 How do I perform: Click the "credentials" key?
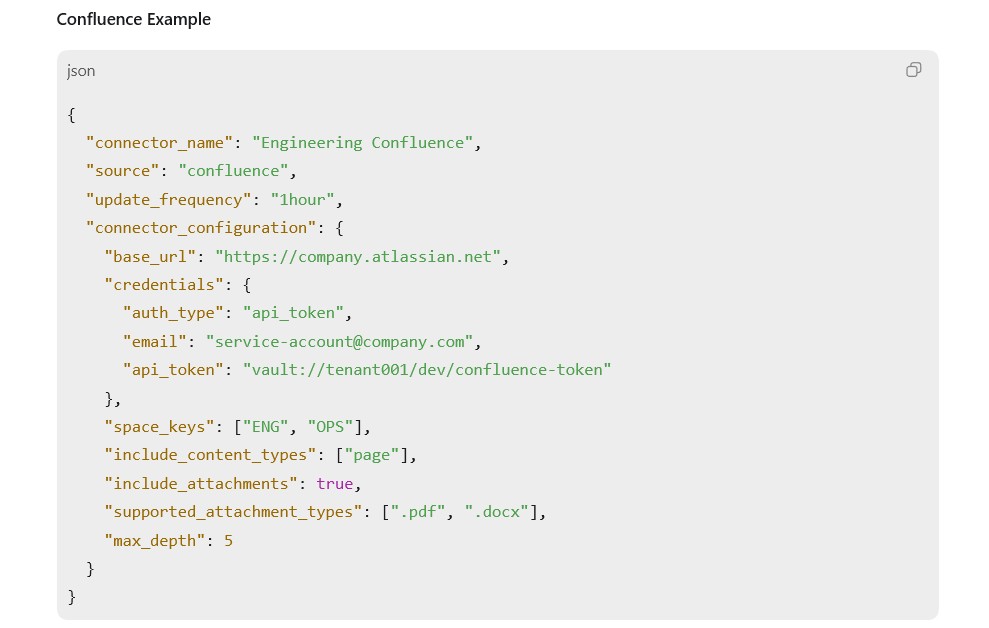[164, 285]
